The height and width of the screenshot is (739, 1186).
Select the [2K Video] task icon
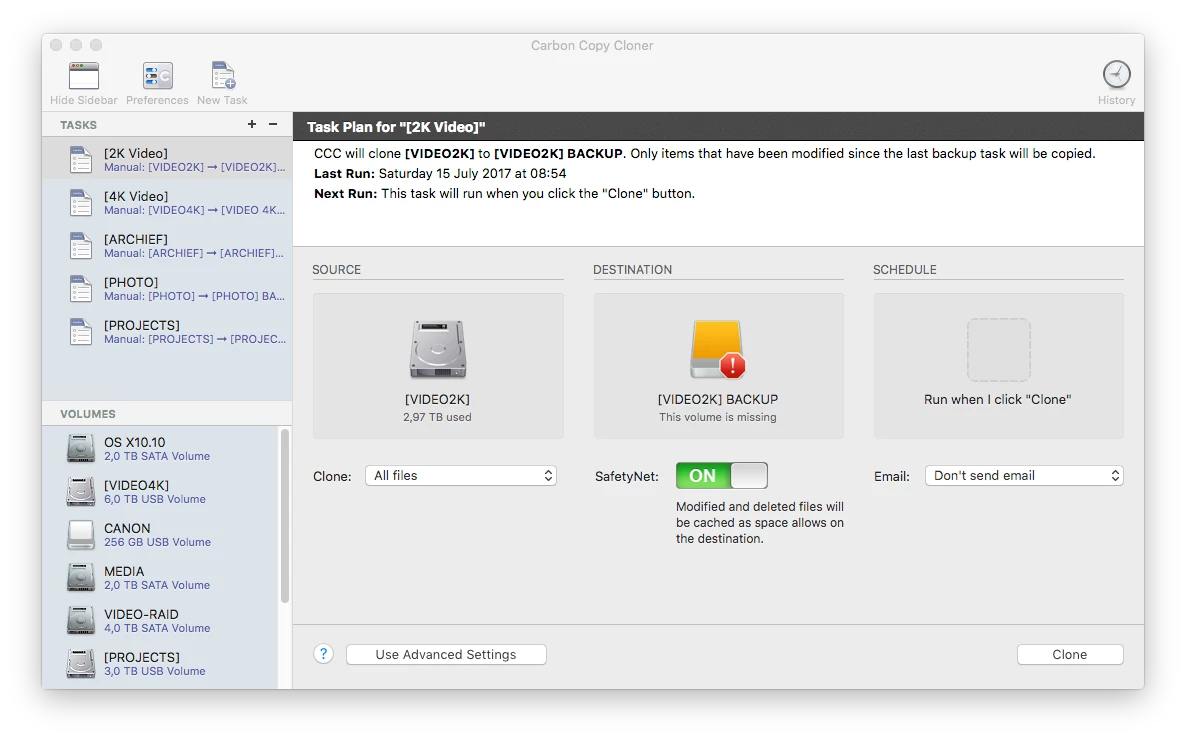pyautogui.click(x=81, y=160)
